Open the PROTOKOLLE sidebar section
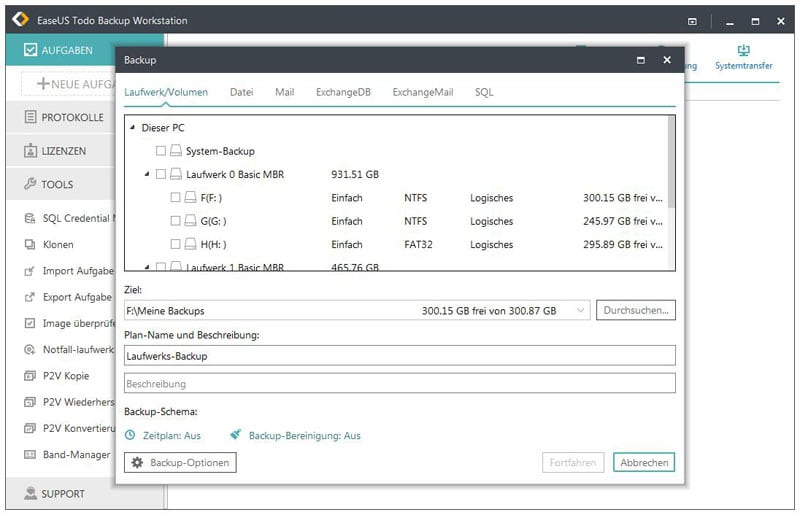 pyautogui.click(x=61, y=117)
